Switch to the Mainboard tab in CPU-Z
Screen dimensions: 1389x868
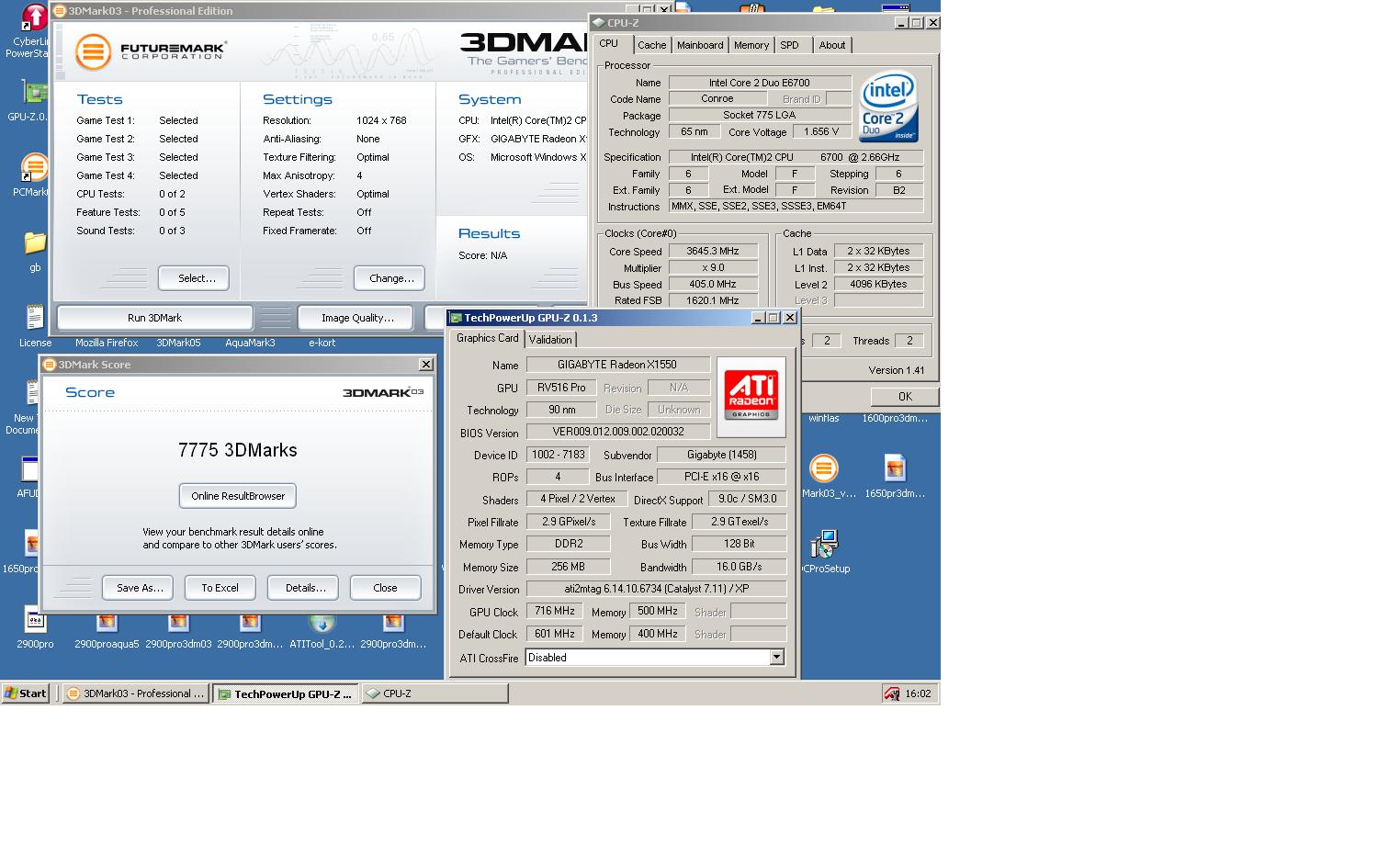click(x=700, y=45)
